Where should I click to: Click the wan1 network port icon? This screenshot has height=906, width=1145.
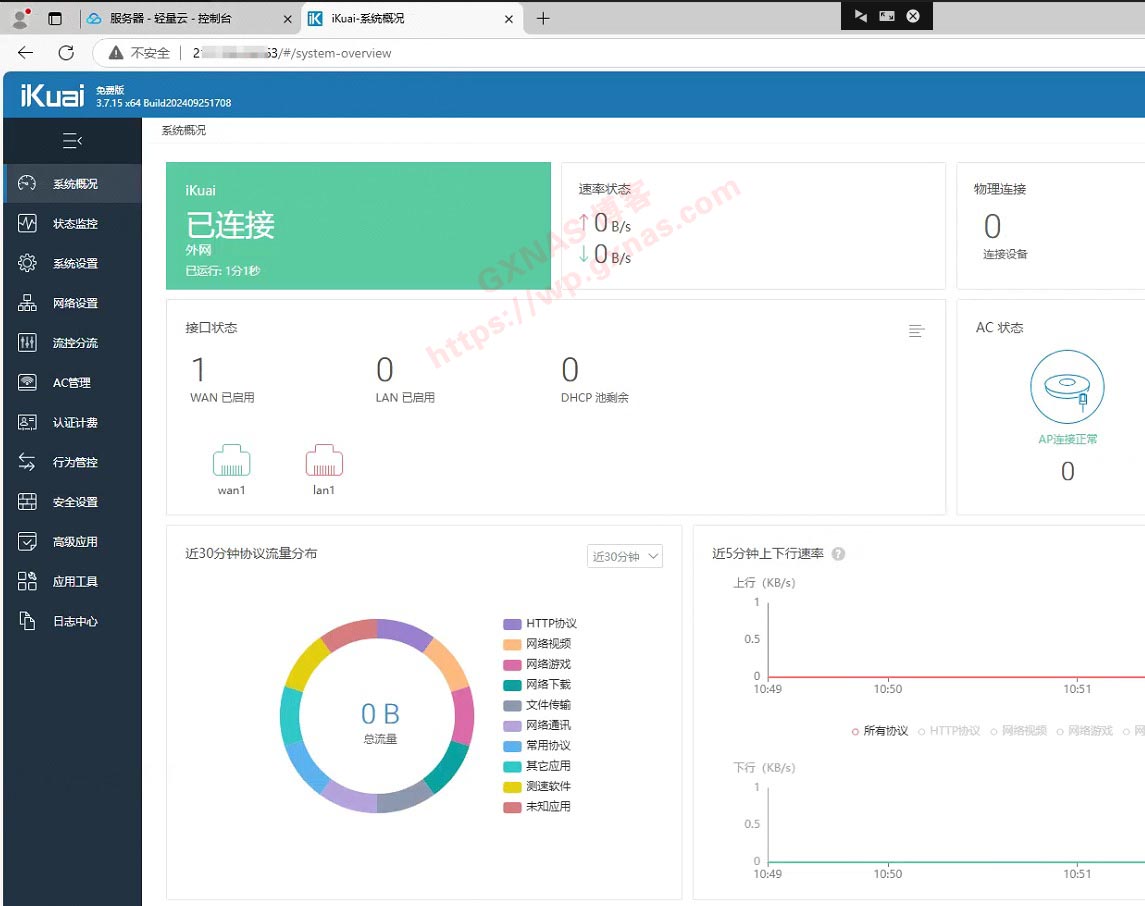[x=231, y=461]
